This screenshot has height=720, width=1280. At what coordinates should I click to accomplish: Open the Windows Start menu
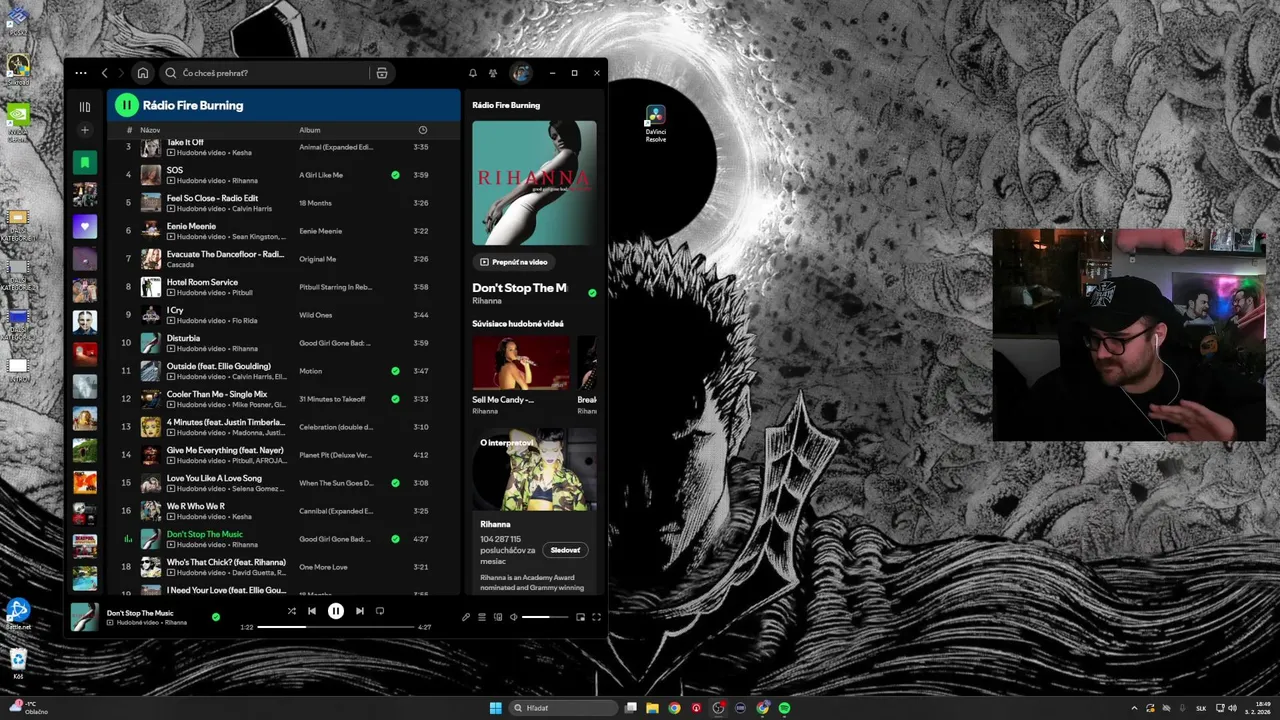pyautogui.click(x=496, y=708)
